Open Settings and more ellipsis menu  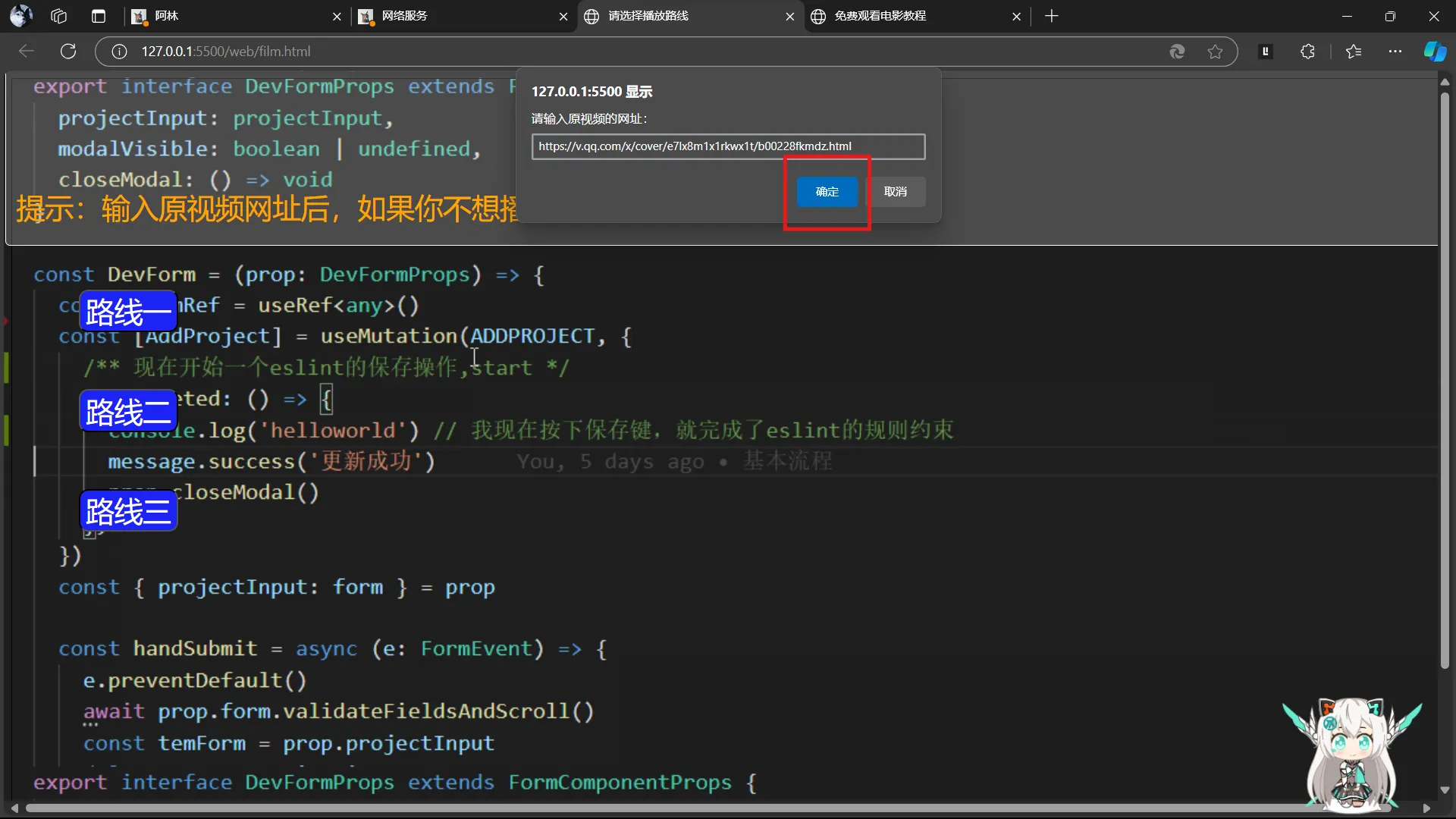[x=1395, y=52]
